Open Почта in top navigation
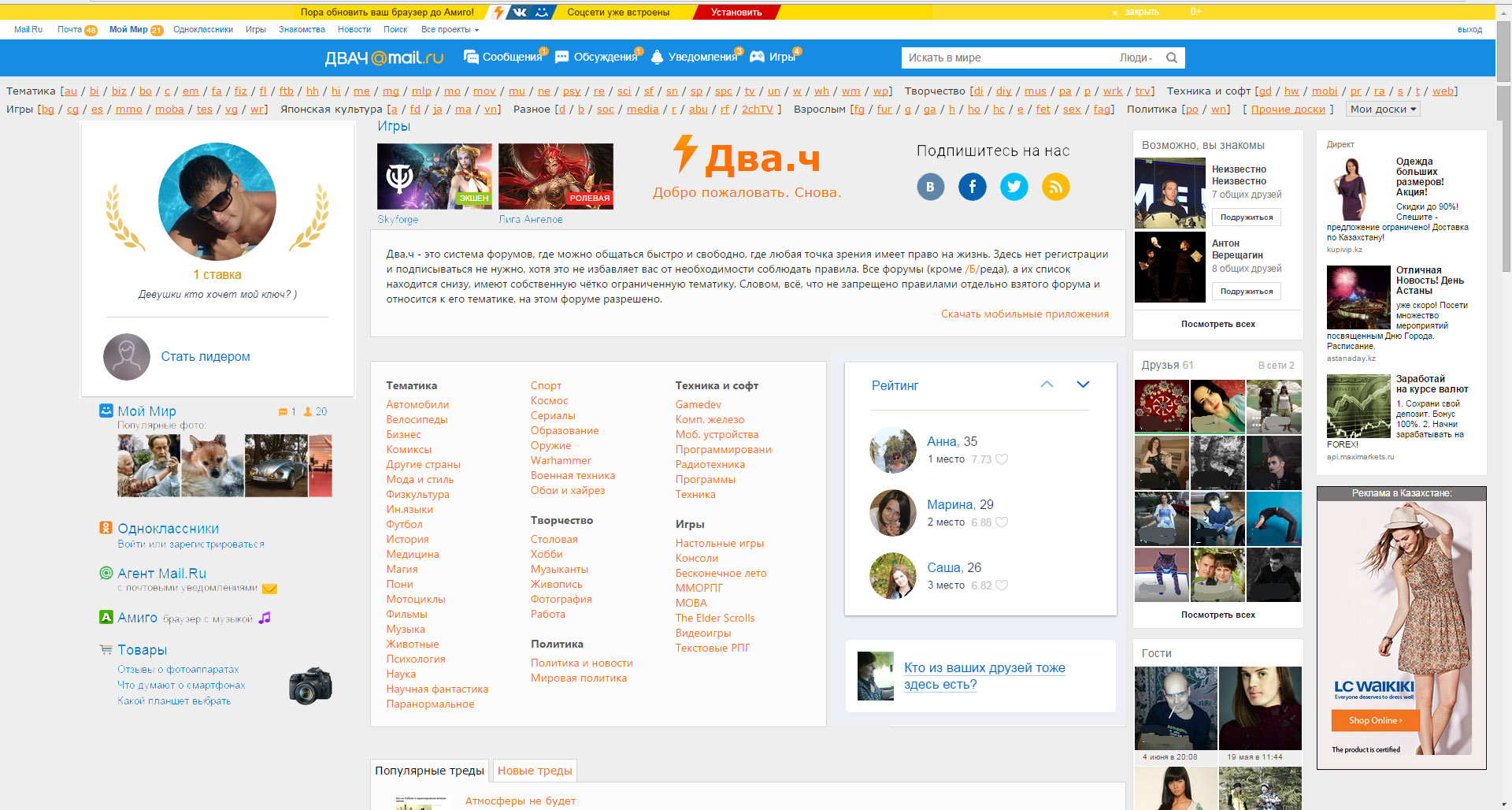1512x810 pixels. [x=69, y=30]
